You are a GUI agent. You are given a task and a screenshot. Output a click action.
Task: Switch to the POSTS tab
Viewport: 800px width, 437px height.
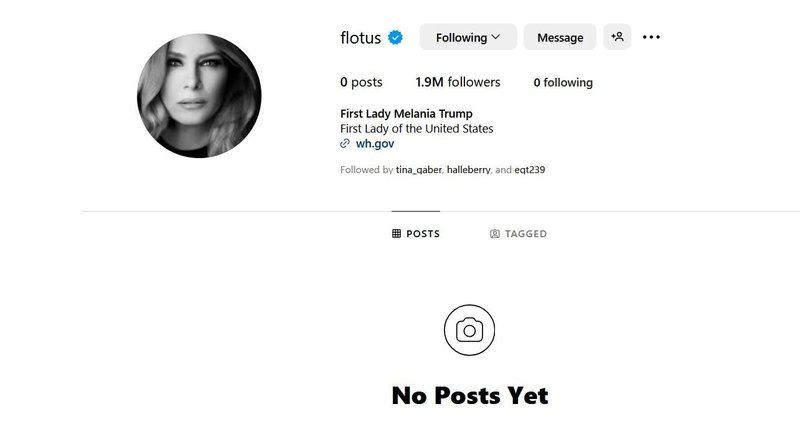tap(416, 234)
